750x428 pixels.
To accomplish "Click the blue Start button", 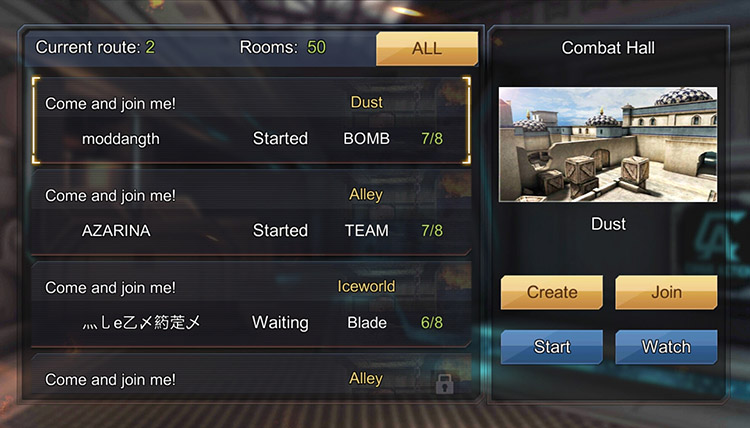I will pyautogui.click(x=551, y=347).
